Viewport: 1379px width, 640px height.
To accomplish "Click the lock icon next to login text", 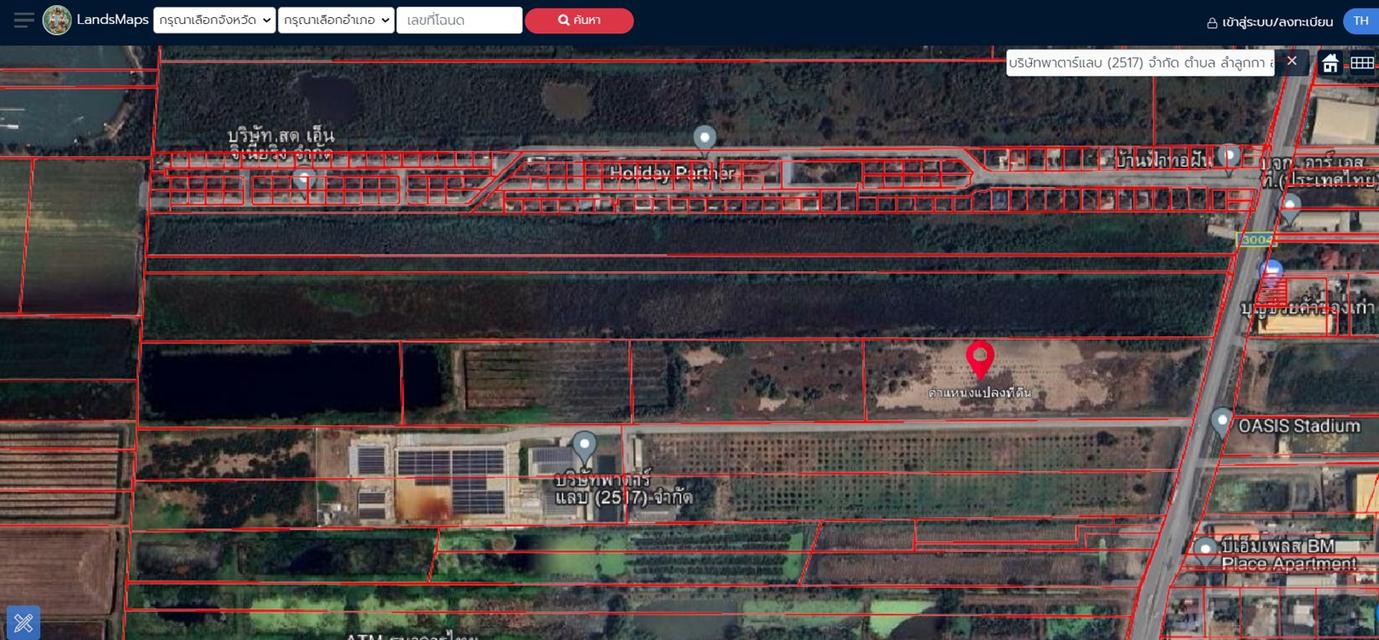I will click(1212, 22).
